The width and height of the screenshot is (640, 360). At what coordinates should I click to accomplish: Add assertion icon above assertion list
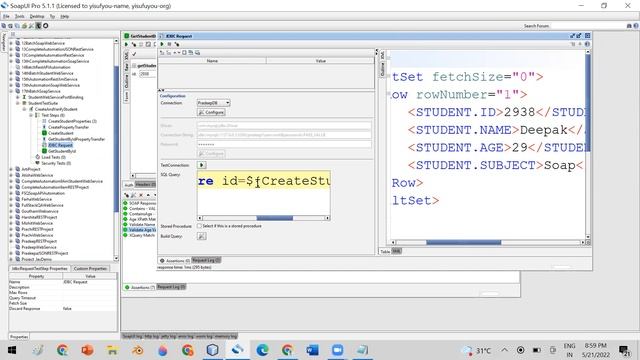point(127,196)
